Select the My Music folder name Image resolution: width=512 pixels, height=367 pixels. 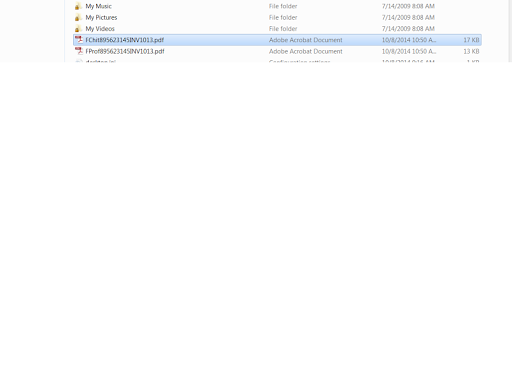pos(98,6)
